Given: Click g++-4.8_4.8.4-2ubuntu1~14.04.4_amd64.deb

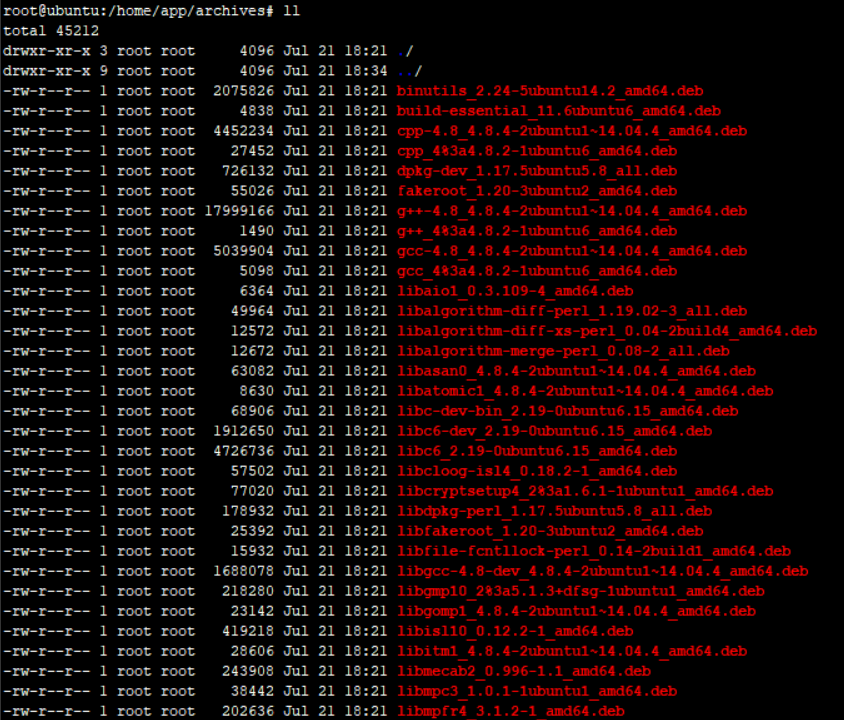Looking at the screenshot, I should [x=572, y=211].
